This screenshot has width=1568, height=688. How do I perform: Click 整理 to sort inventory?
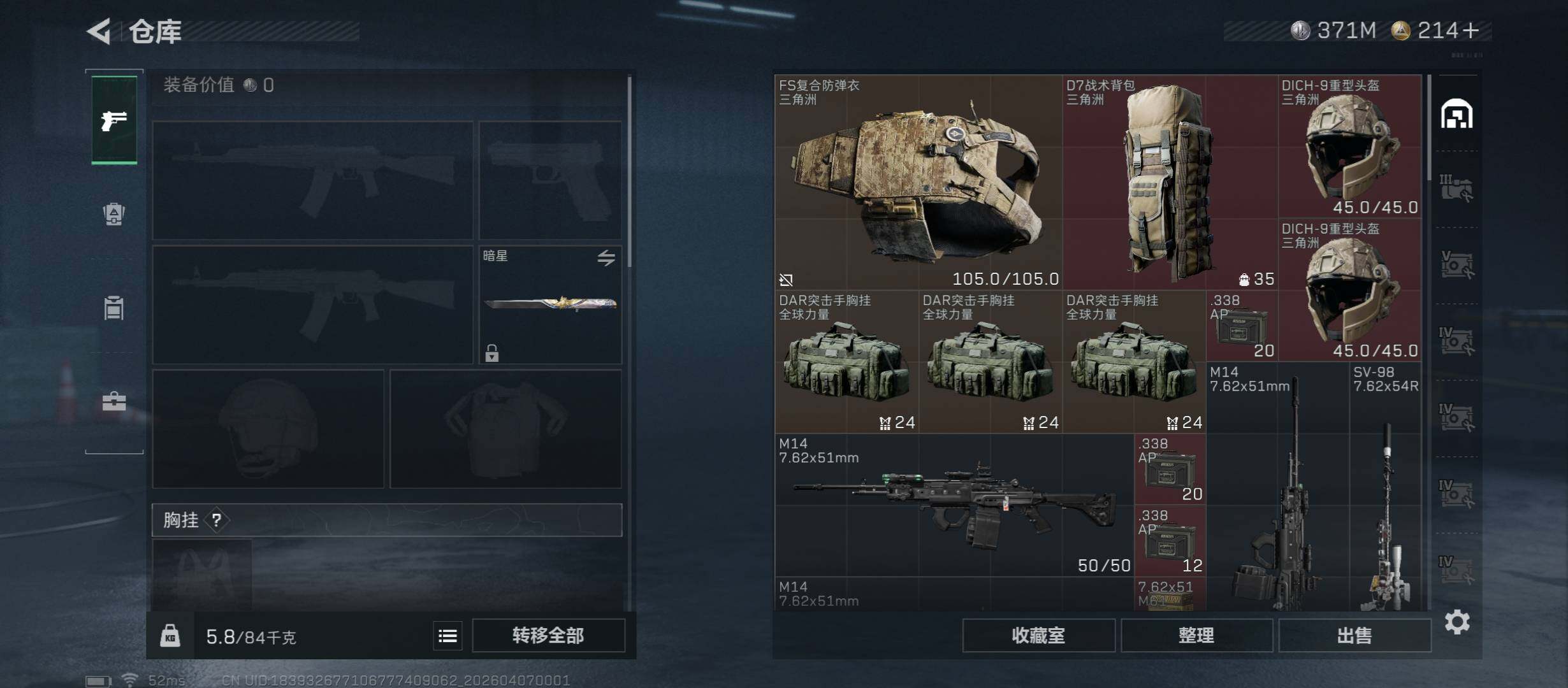[1196, 636]
